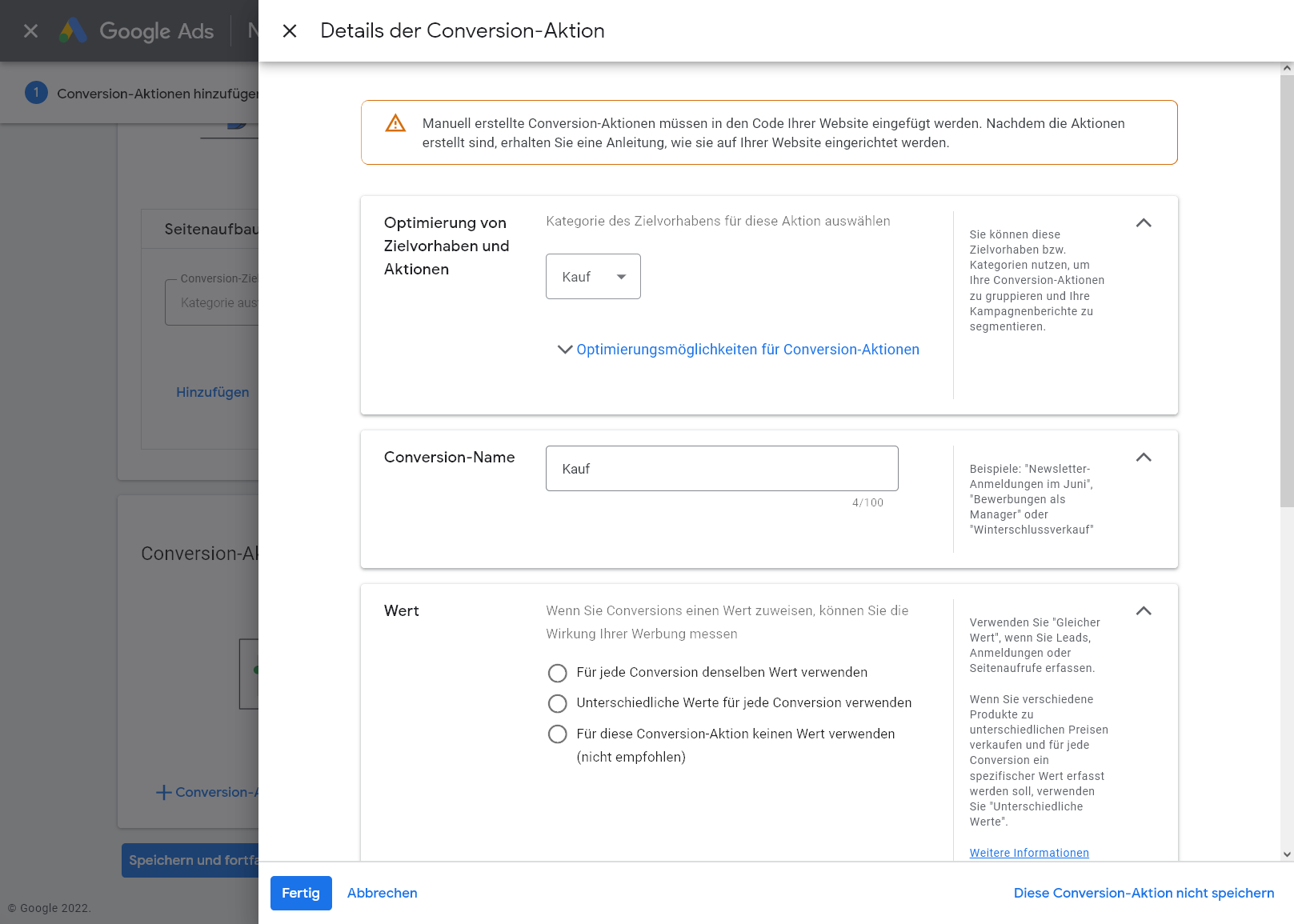Click the orange warning triangle icon

click(x=395, y=123)
